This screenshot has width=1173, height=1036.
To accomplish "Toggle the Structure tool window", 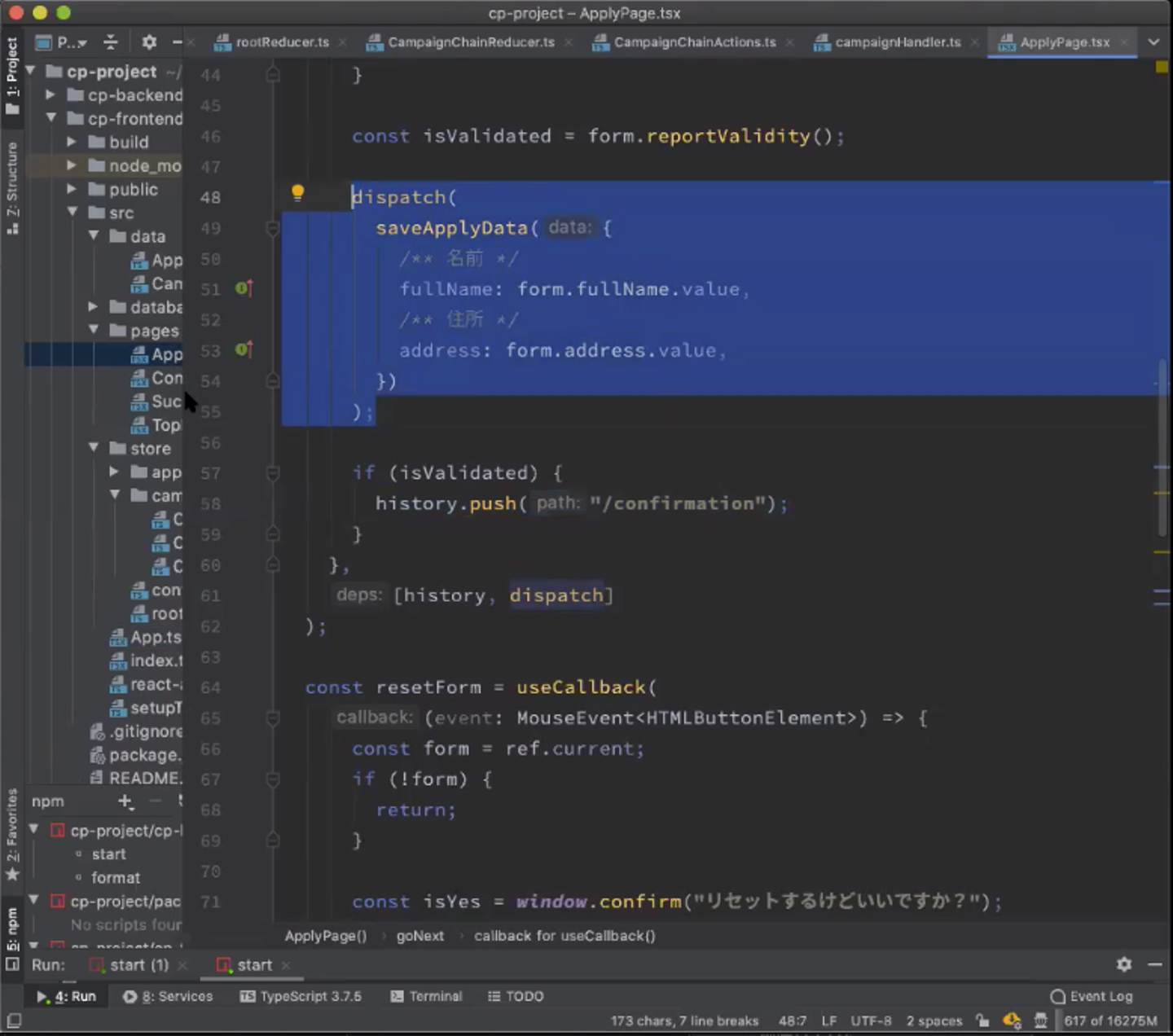I will [12, 187].
